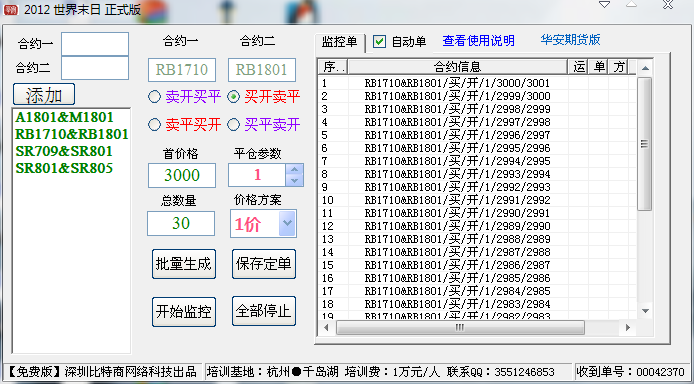This screenshot has width=694, height=384.
Task: Click the horizontal scrollbar left arrow
Action: tap(327, 327)
